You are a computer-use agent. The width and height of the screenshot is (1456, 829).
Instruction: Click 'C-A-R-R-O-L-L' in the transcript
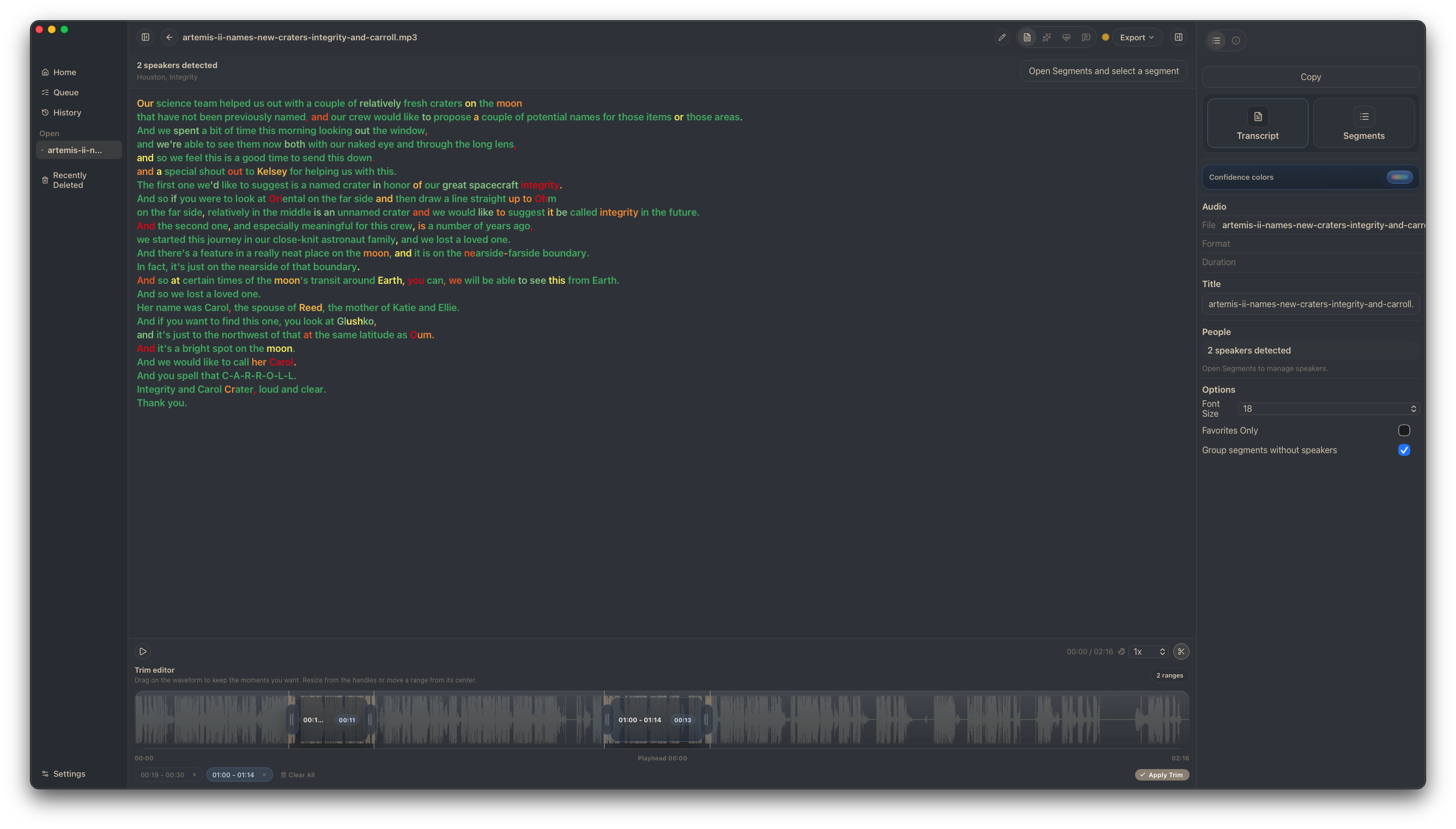[x=257, y=376]
